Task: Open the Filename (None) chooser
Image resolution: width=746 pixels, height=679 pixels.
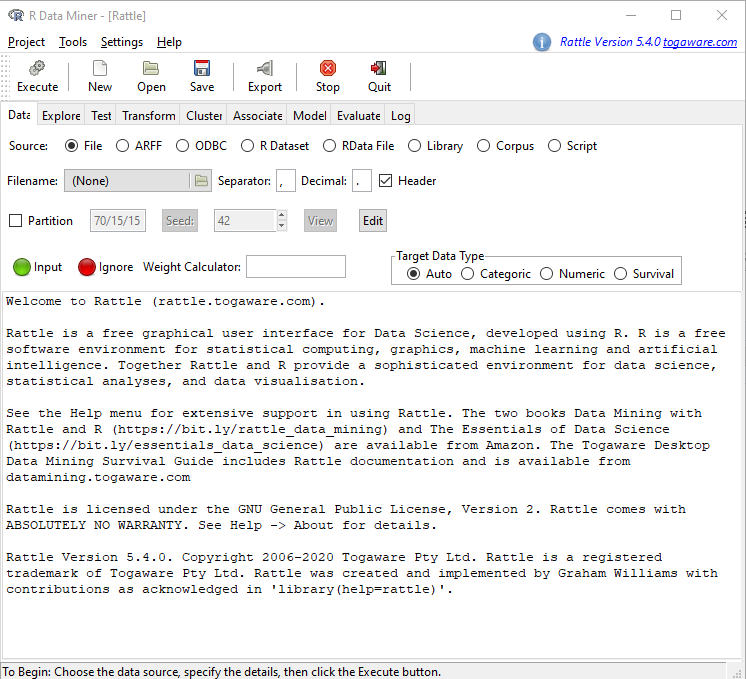Action: (138, 181)
